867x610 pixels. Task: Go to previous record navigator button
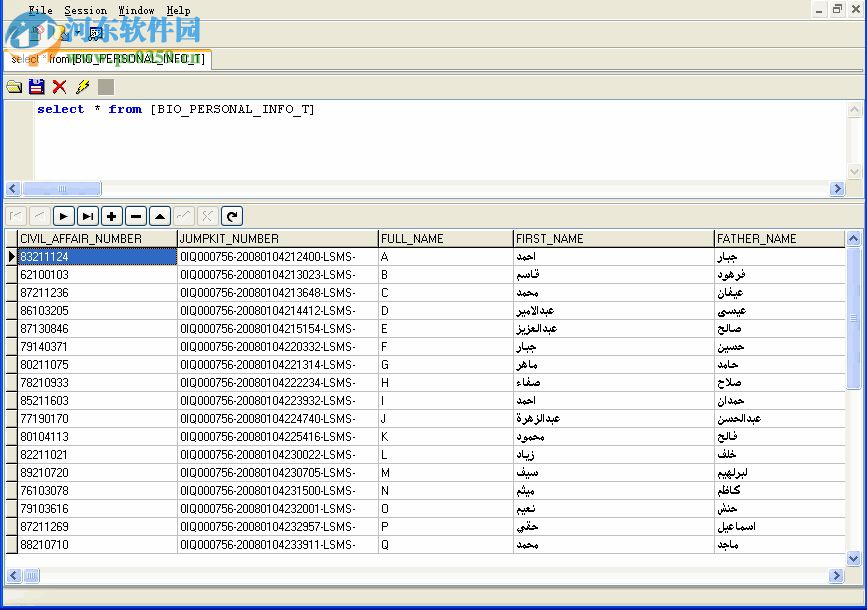coord(39,216)
